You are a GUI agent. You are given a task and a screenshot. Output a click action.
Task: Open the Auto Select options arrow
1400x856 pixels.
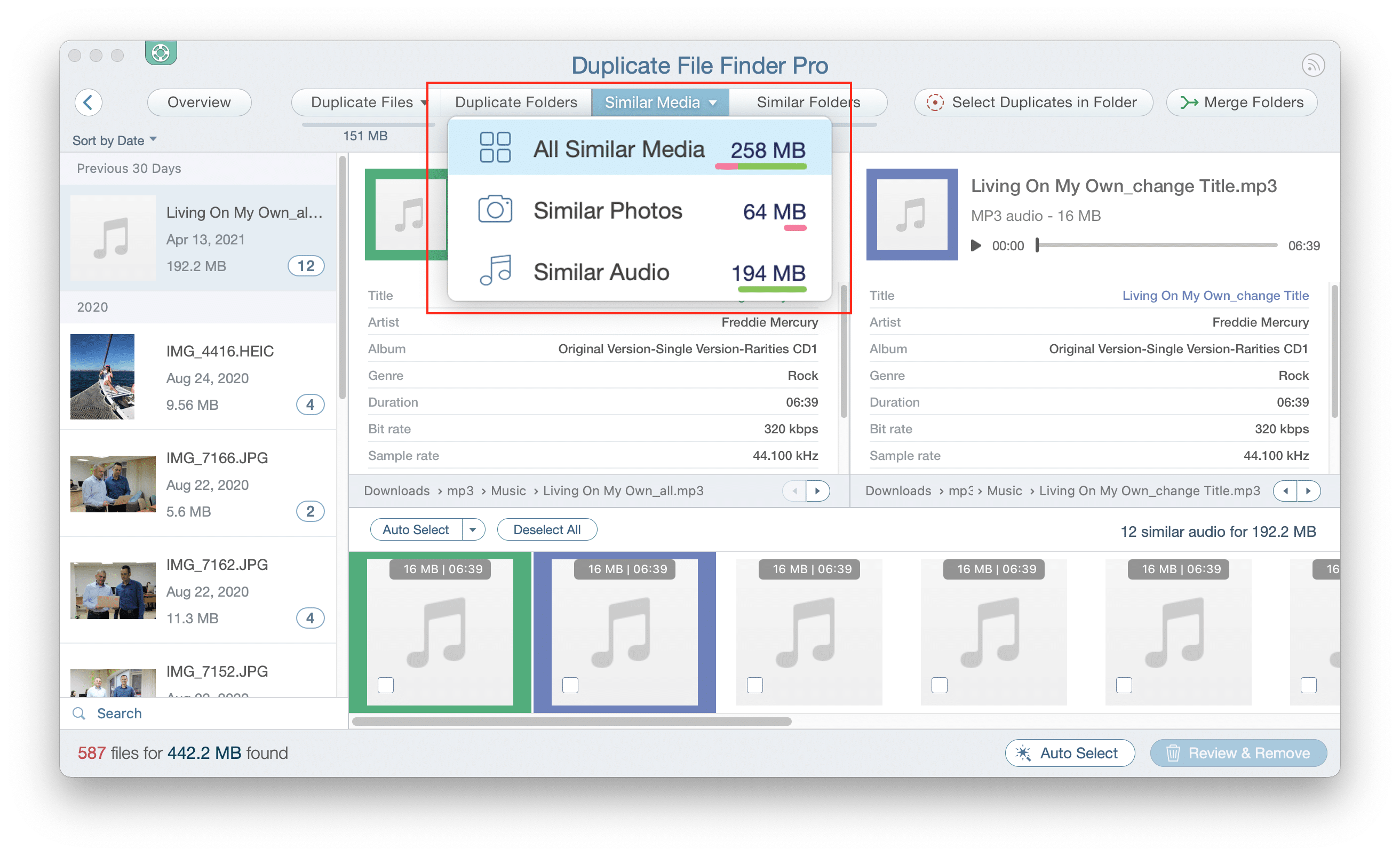(473, 530)
